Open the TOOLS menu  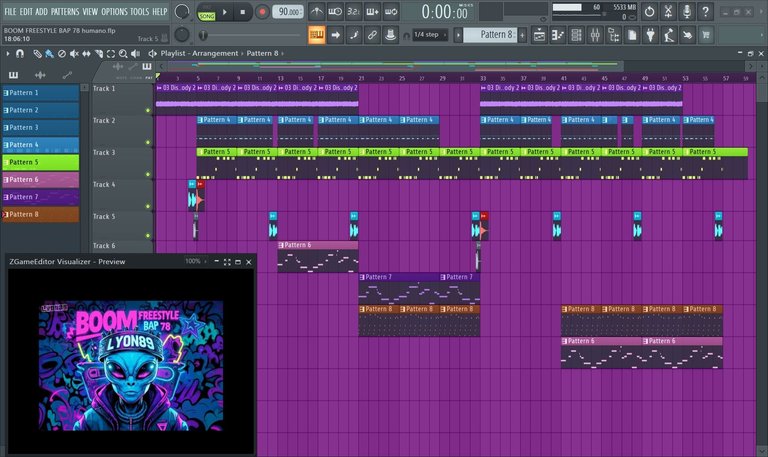[x=140, y=11]
